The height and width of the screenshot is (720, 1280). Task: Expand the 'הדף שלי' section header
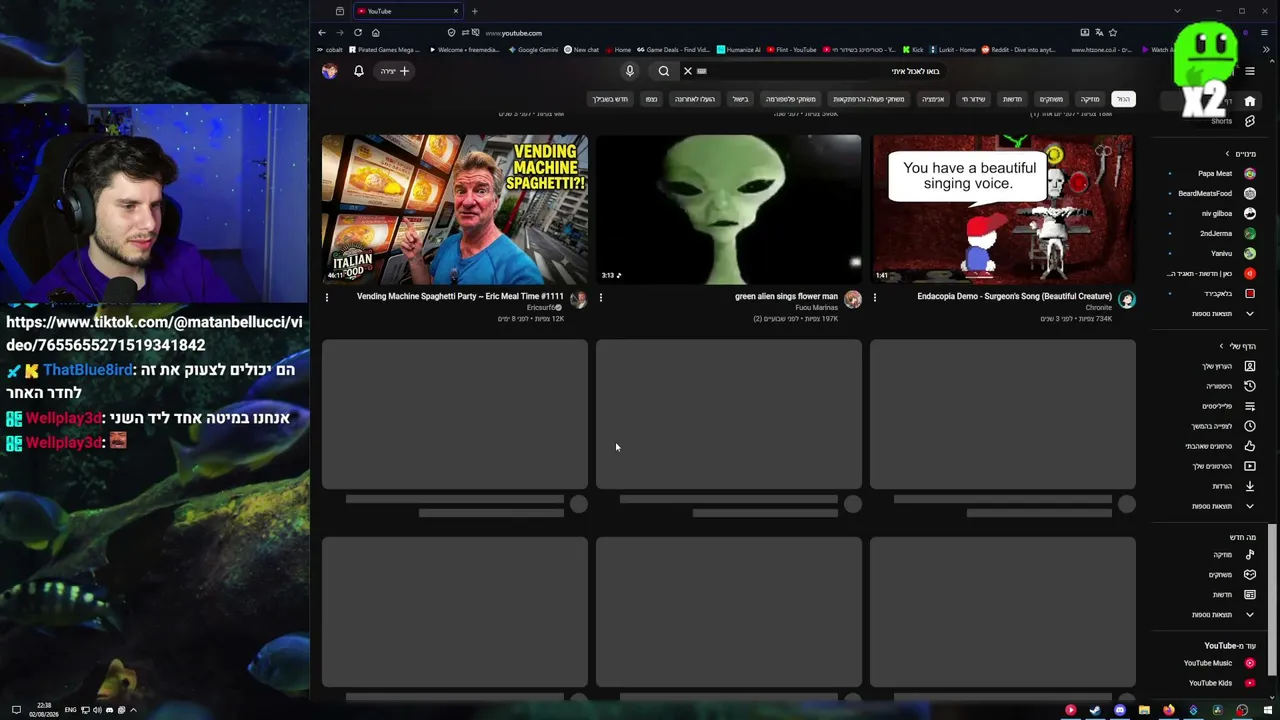[1236, 346]
